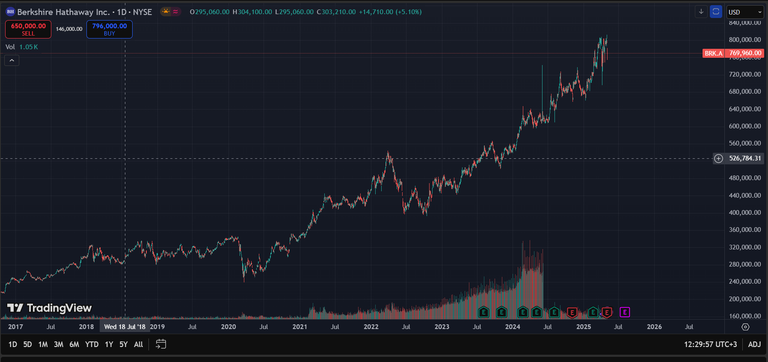
Task: Click the 650,000.00 SELL button
Action: [x=28, y=29]
